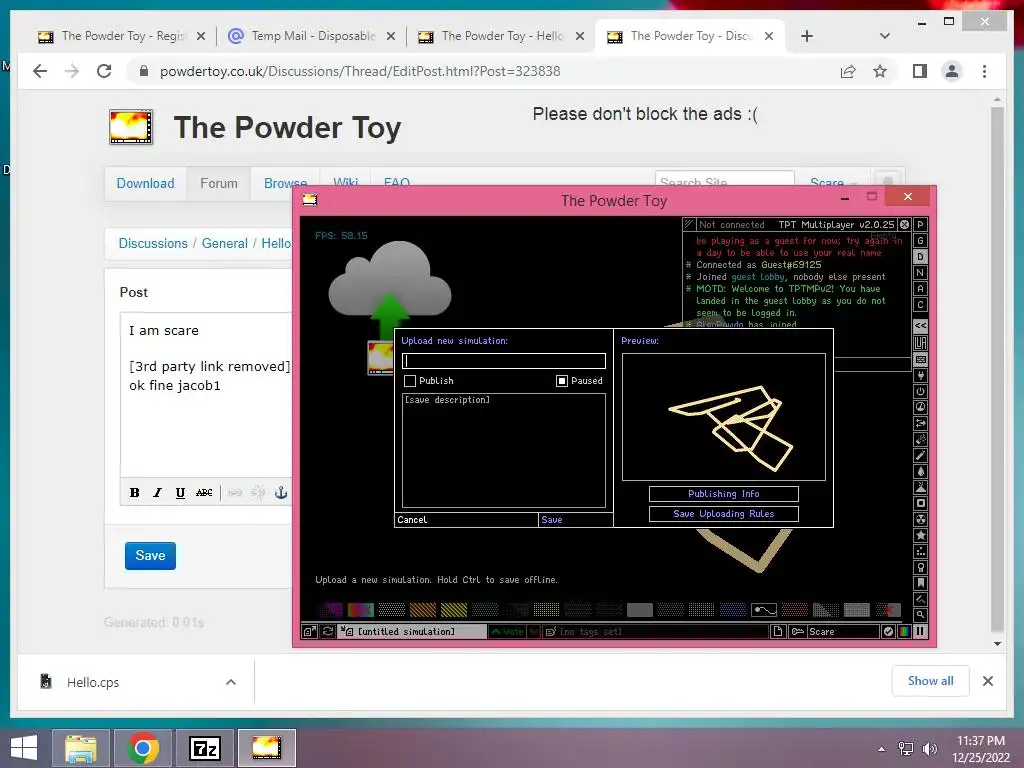Viewport: 1024px width, 768px height.
Task: Open renderer options (rainbow icon)
Action: pos(904,632)
